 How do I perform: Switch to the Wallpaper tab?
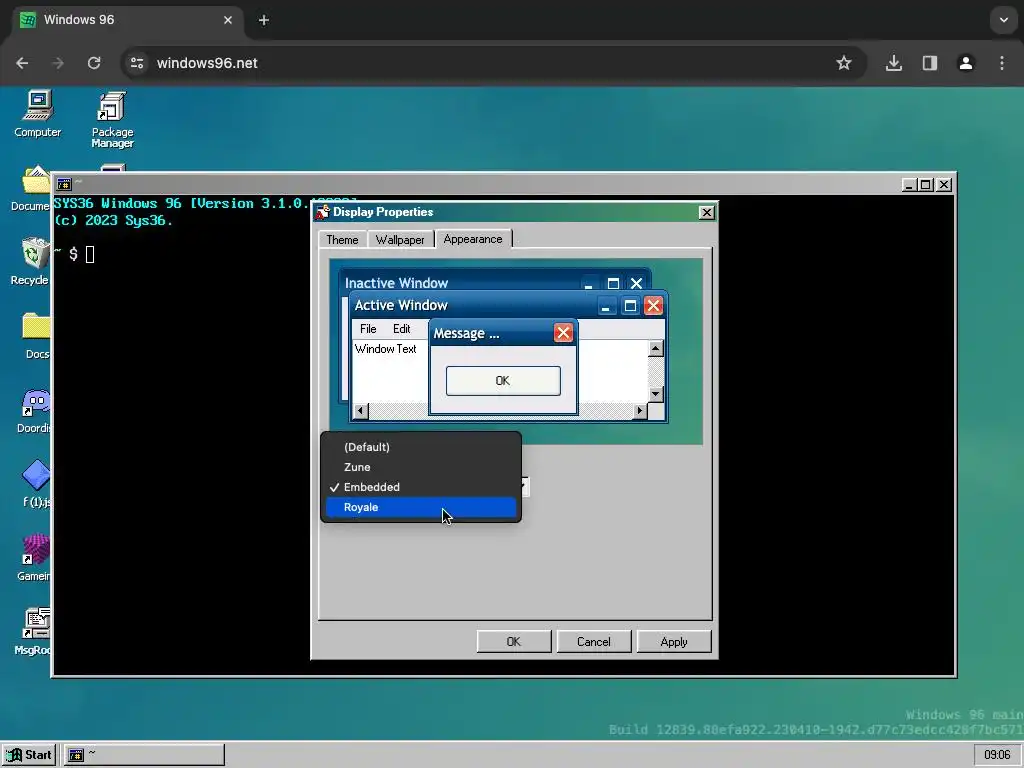point(400,240)
